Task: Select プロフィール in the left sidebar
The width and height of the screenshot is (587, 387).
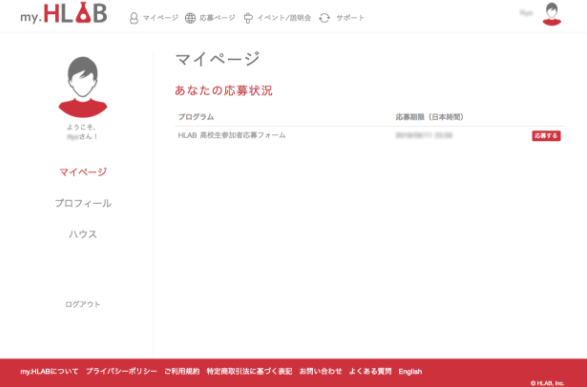Action: pyautogui.click(x=83, y=203)
